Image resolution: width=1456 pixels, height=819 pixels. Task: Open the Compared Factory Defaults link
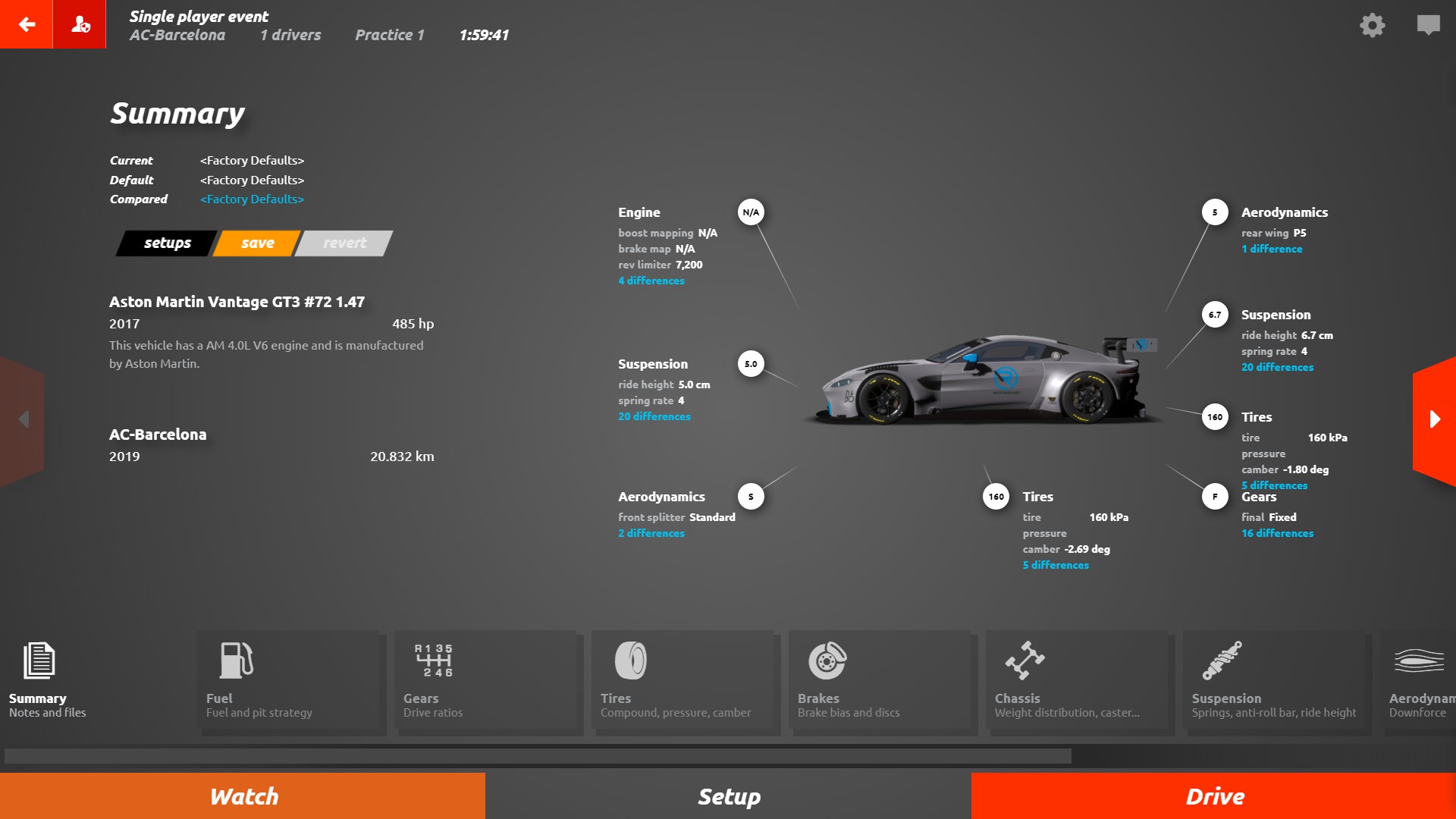tap(252, 199)
